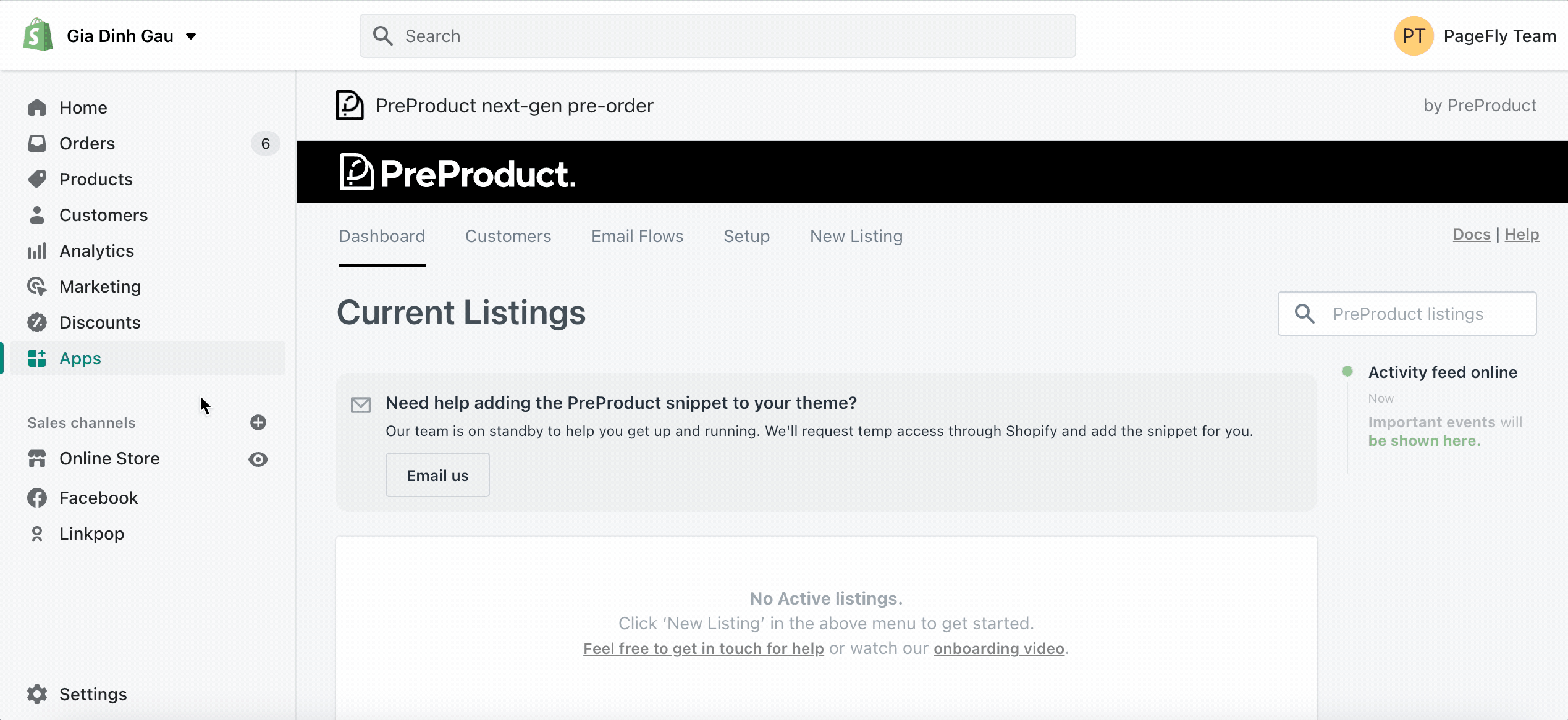Click the Email us button
The width and height of the screenshot is (1568, 720).
click(x=437, y=475)
